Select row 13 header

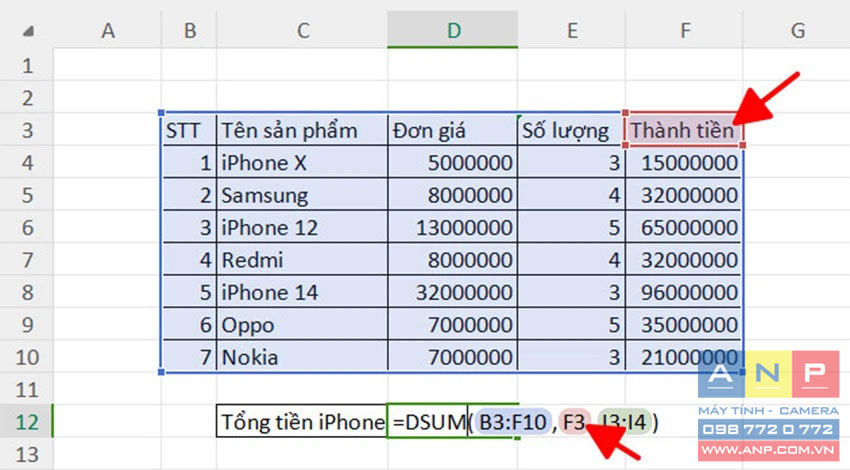[x=27, y=454]
